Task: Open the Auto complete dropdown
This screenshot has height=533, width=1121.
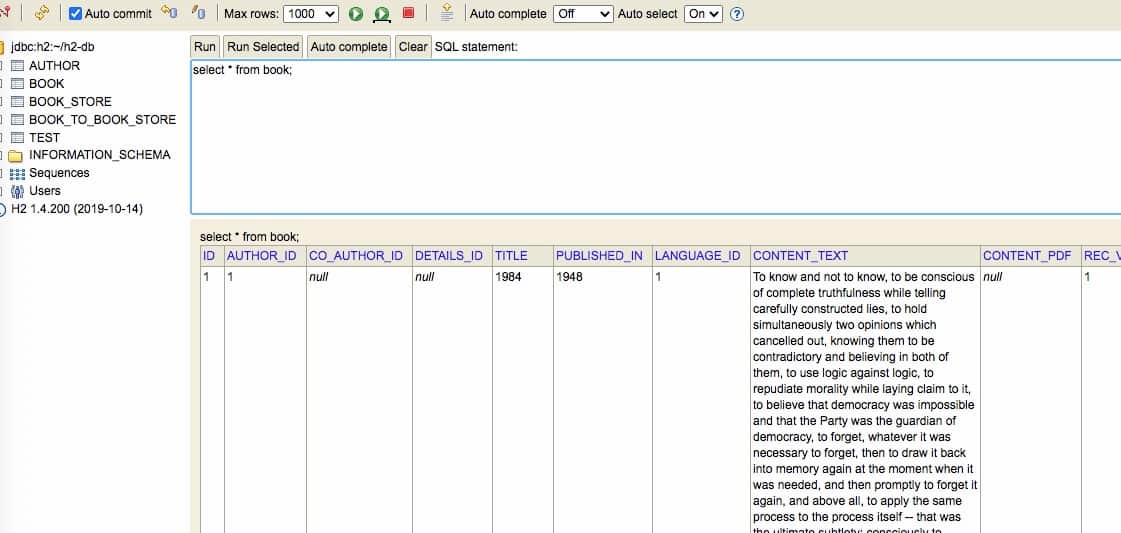Action: [582, 14]
